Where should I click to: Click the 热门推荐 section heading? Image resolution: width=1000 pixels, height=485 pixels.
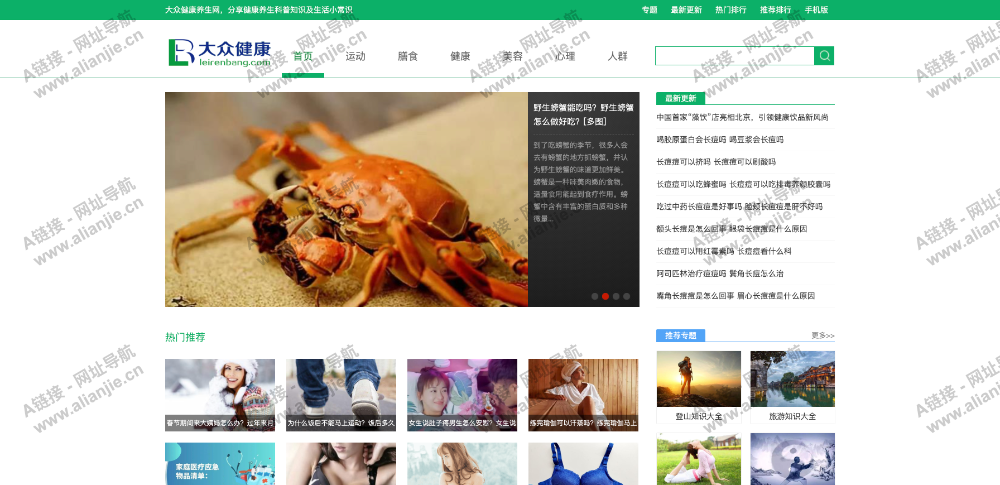coord(186,337)
